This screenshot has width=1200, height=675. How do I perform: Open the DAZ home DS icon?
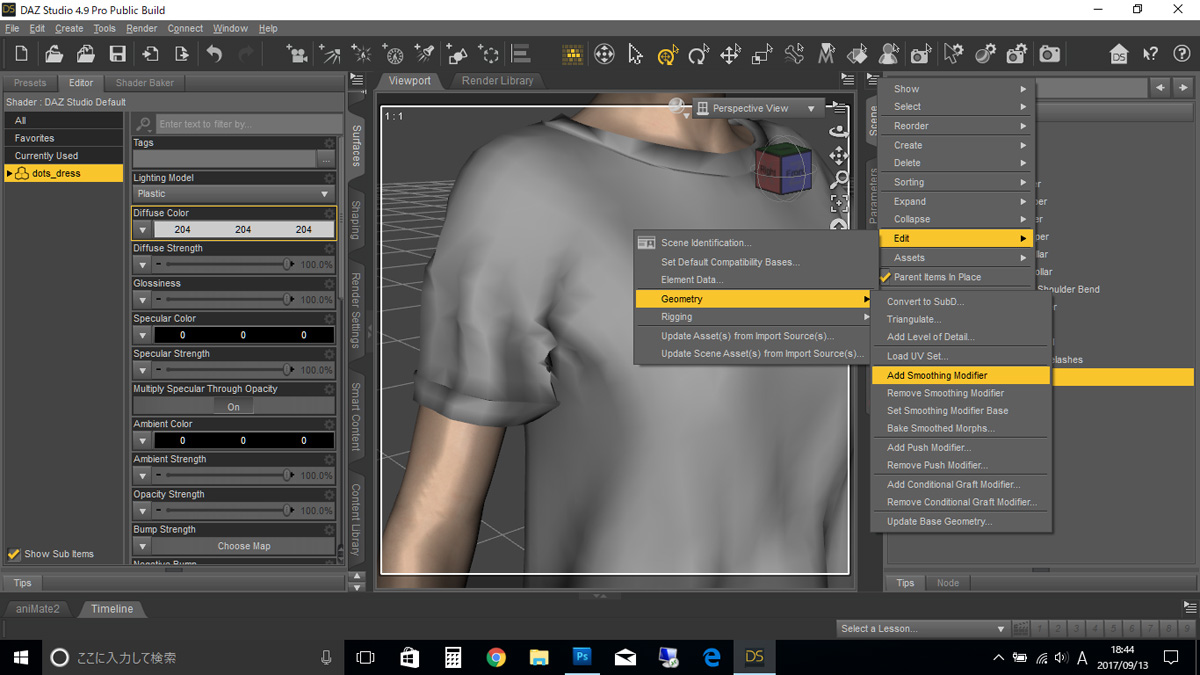coord(1119,54)
